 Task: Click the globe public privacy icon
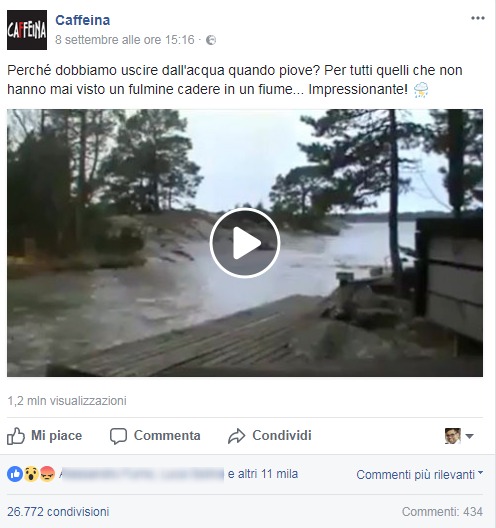pyautogui.click(x=211, y=40)
